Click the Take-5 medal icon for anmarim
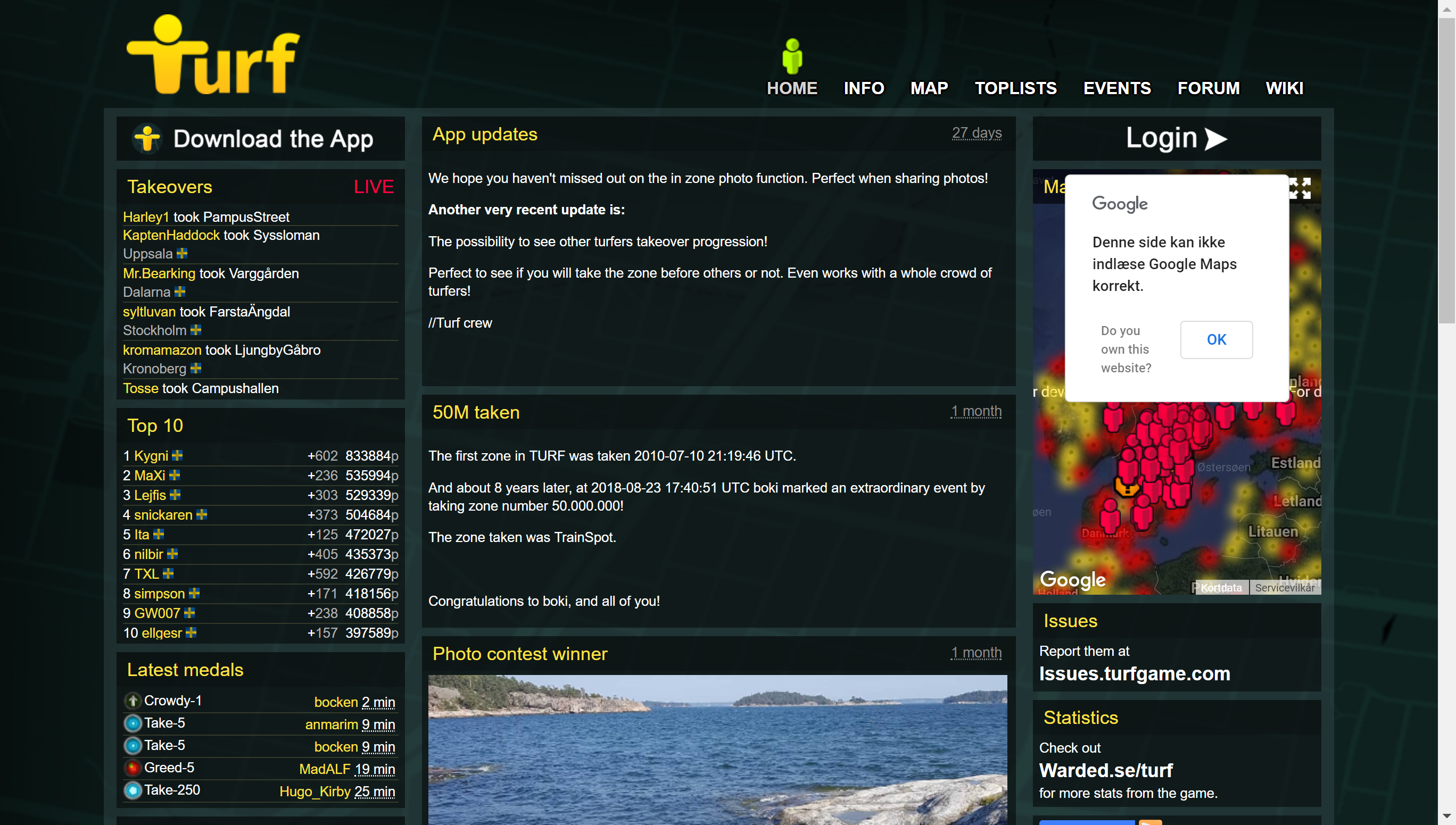The height and width of the screenshot is (825, 1456). 133,723
